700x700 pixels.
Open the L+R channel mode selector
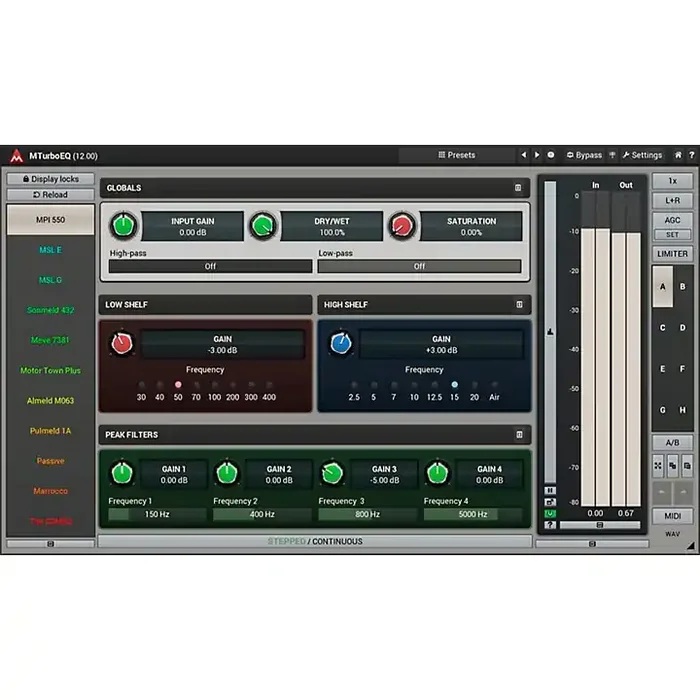(672, 200)
